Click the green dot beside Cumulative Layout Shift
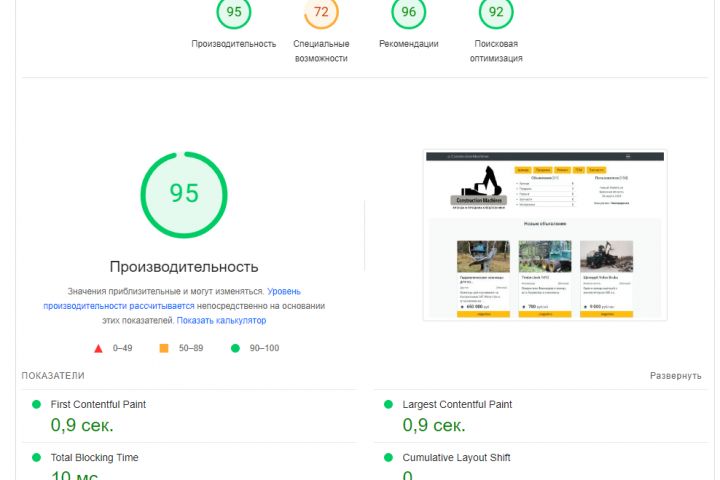This screenshot has height=480, width=720. click(388, 457)
